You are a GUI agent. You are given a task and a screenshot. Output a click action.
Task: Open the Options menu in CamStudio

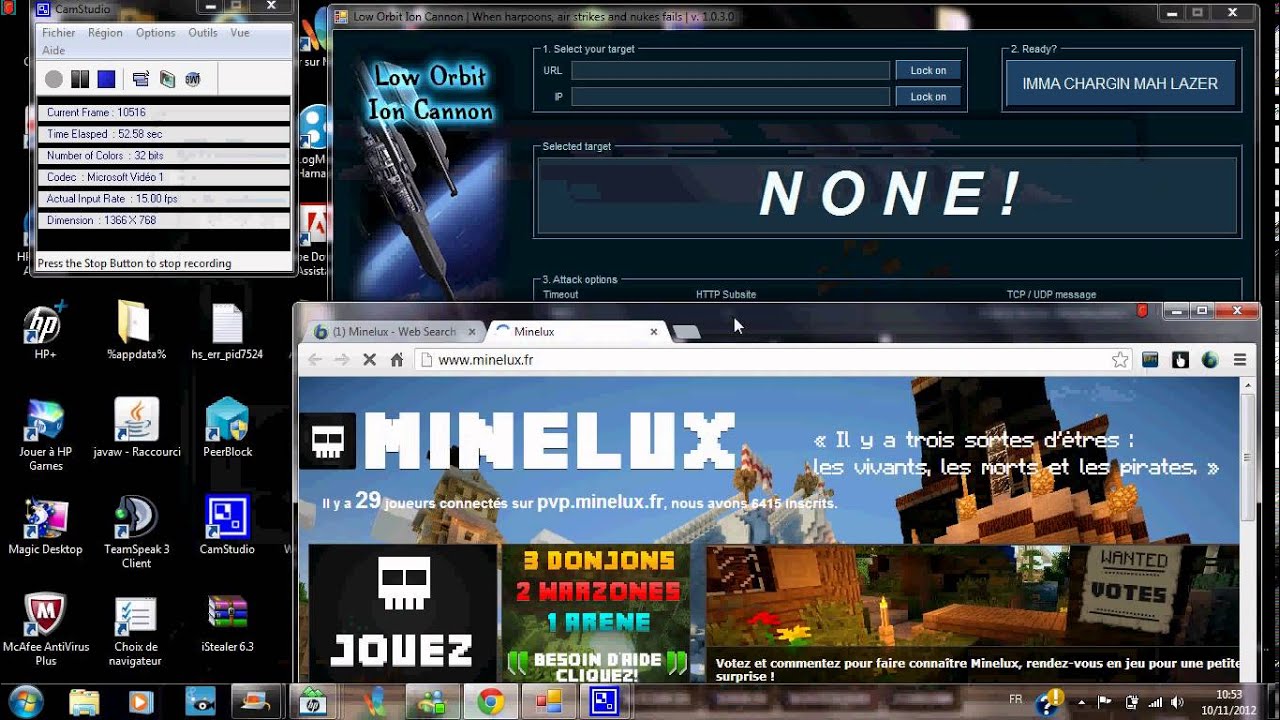(155, 33)
